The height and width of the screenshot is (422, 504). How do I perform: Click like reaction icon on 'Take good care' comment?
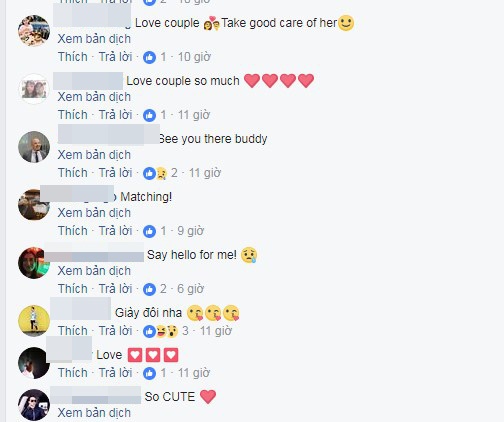[149, 57]
